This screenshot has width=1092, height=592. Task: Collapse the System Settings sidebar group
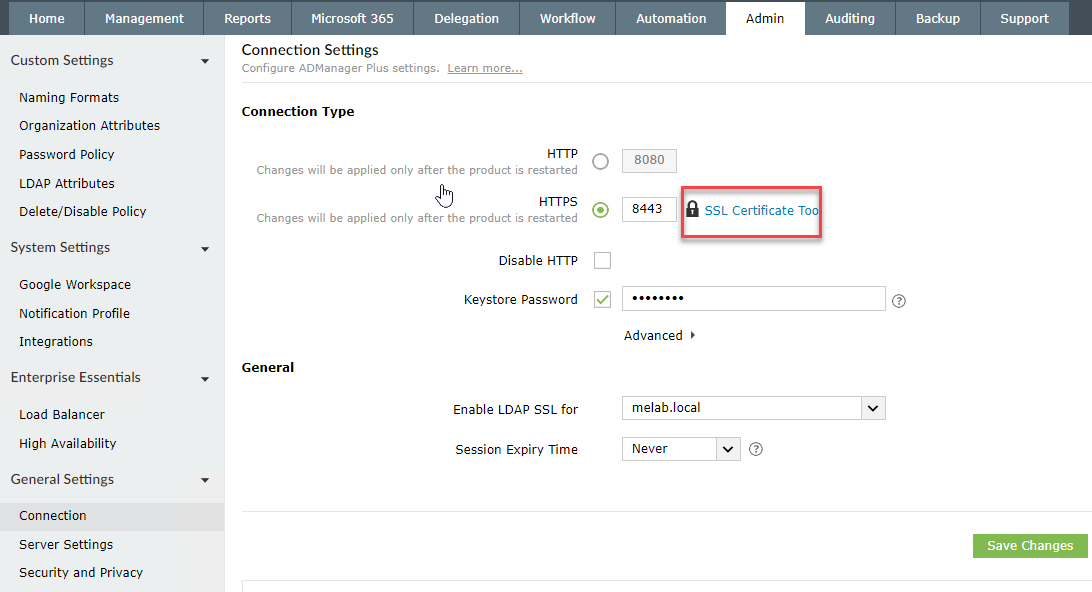205,248
